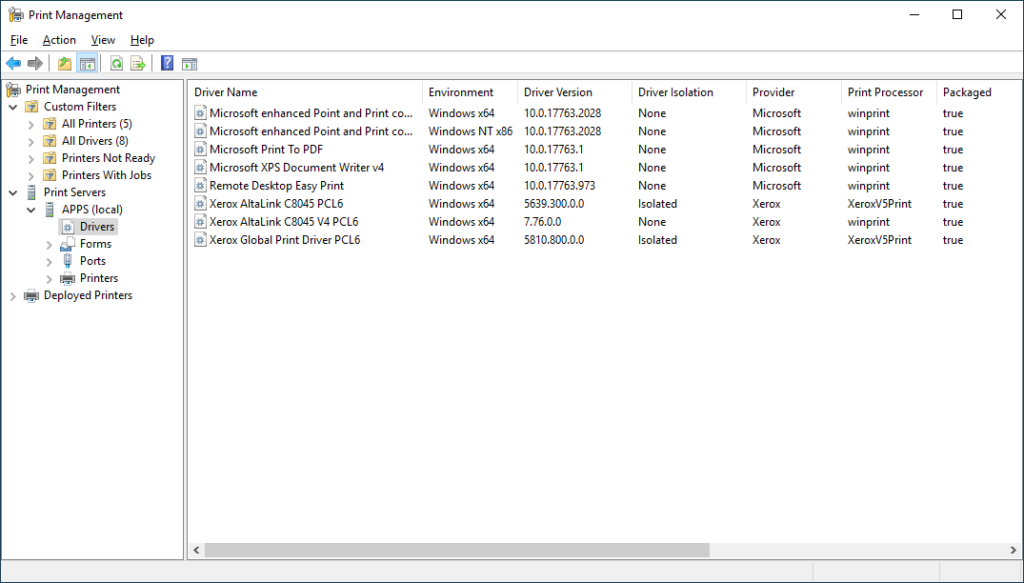
Task: Toggle Show/Hide Console Tree toolbar icon
Action: pyautogui.click(x=88, y=64)
